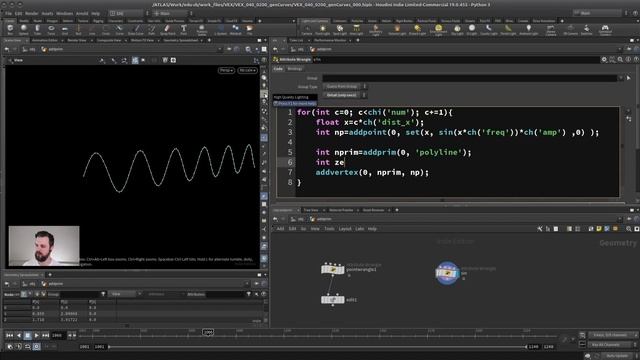
Task: Open the File menu
Action: point(8,13)
